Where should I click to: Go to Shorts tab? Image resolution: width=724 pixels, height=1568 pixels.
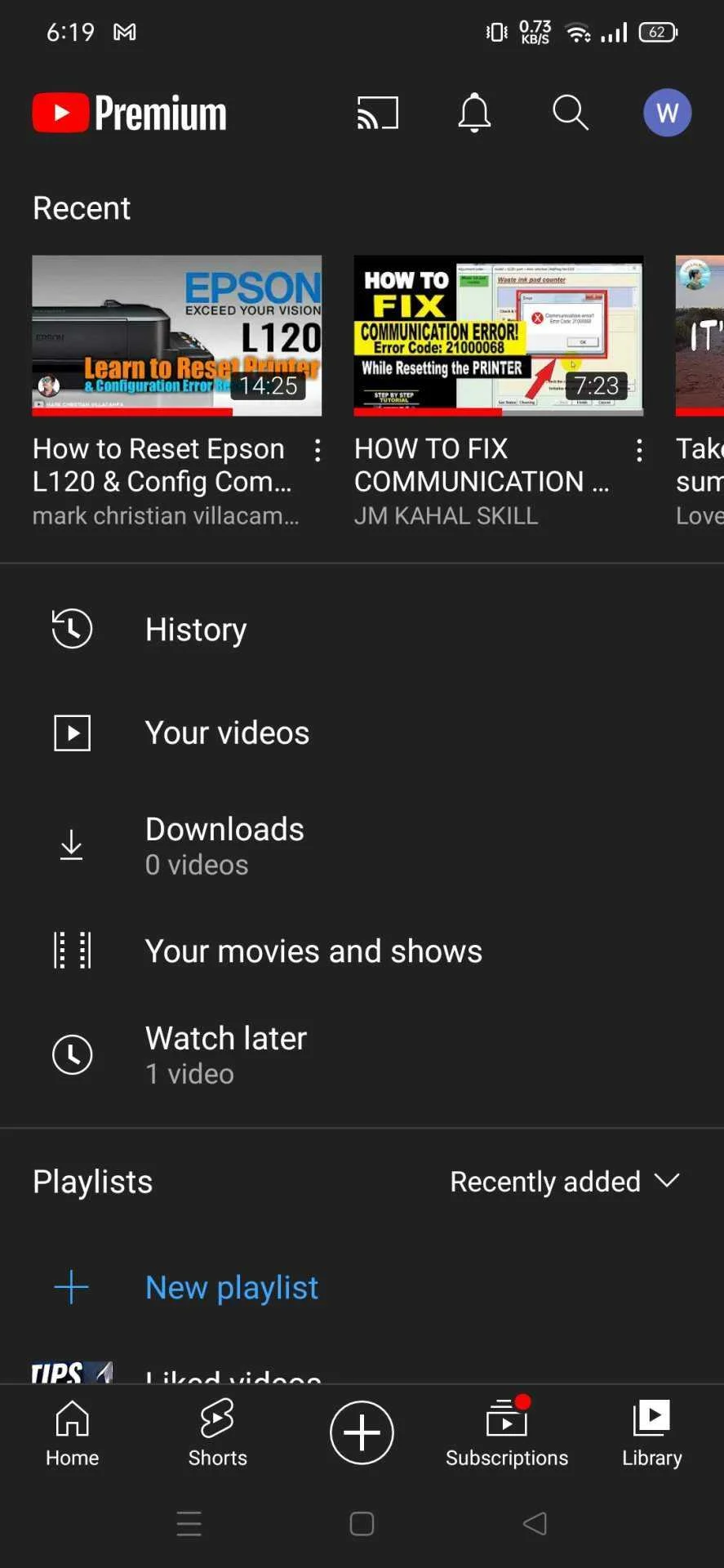[217, 1432]
